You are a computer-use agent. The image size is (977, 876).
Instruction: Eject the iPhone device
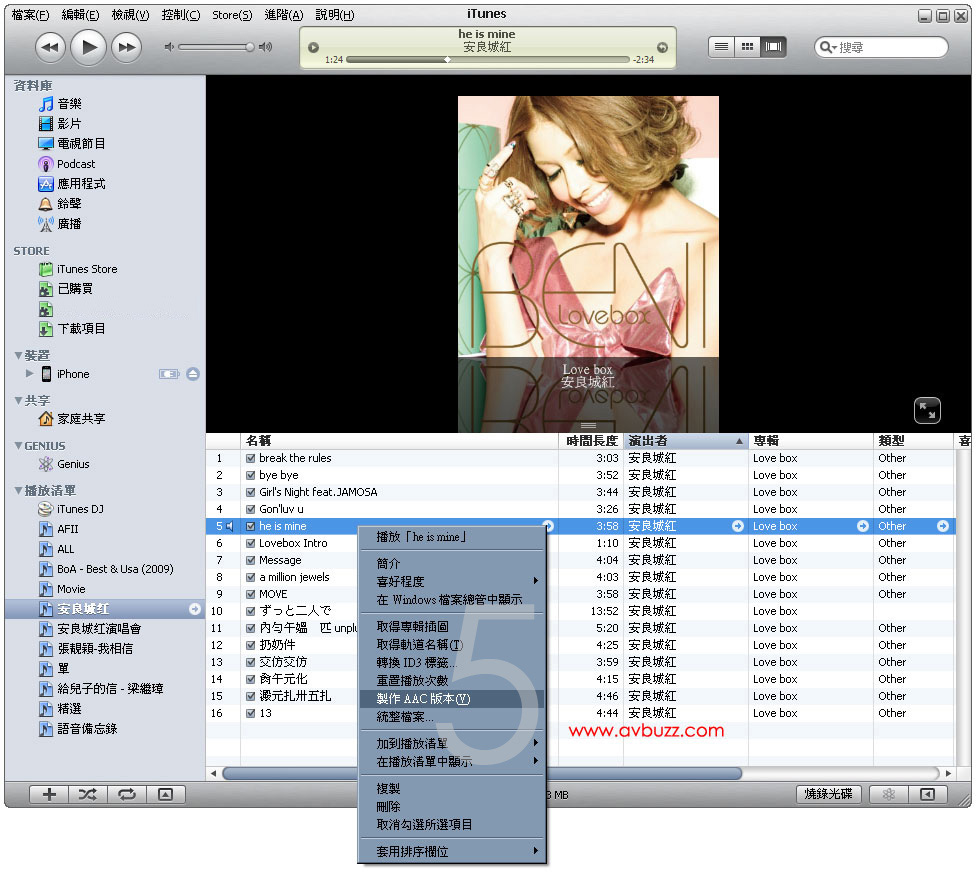pyautogui.click(x=193, y=374)
